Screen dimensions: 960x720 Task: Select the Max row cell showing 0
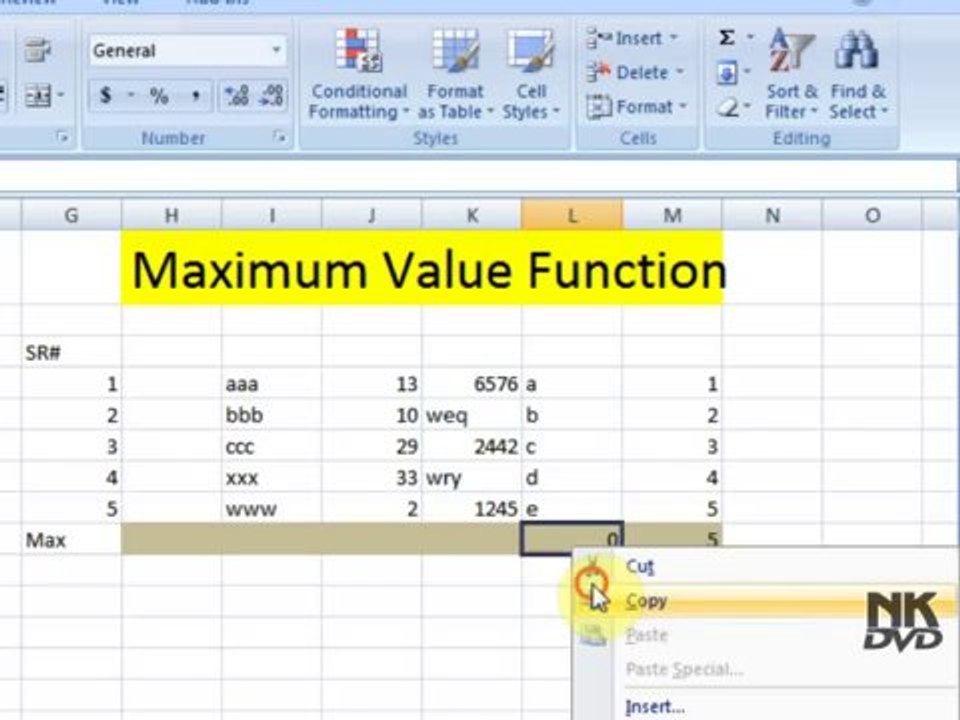[572, 539]
